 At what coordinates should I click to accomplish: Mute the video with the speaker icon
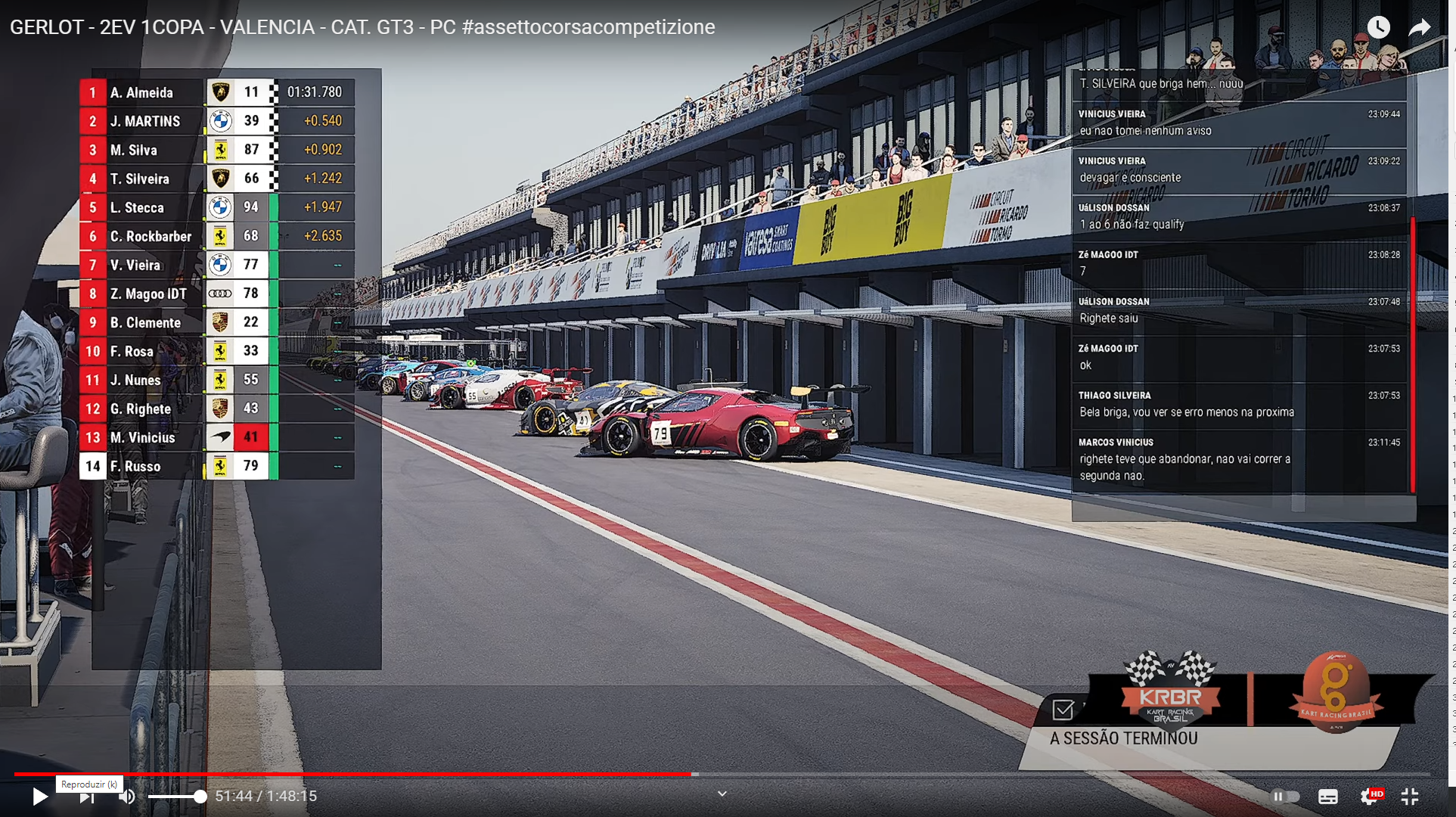127,797
